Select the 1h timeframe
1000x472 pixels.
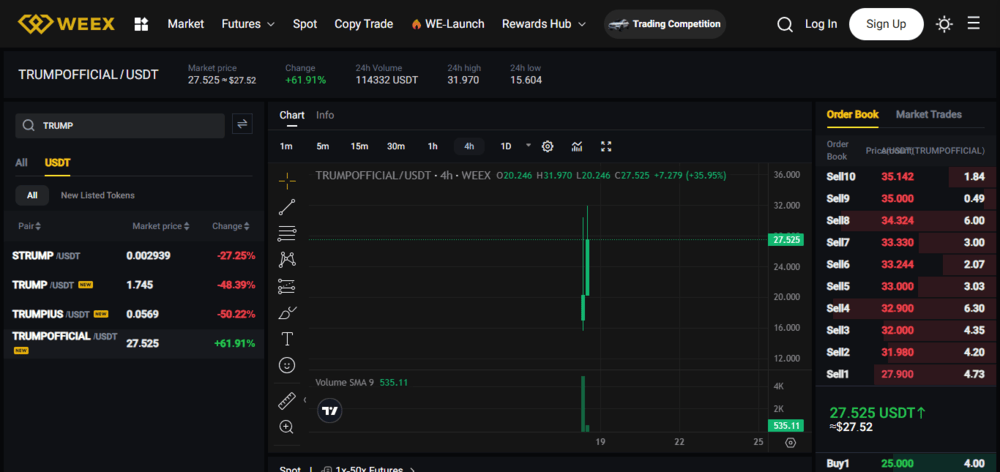tap(432, 147)
